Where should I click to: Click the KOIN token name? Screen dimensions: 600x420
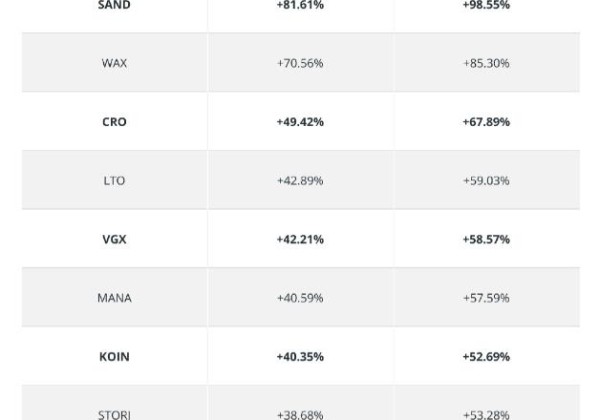pyautogui.click(x=114, y=357)
